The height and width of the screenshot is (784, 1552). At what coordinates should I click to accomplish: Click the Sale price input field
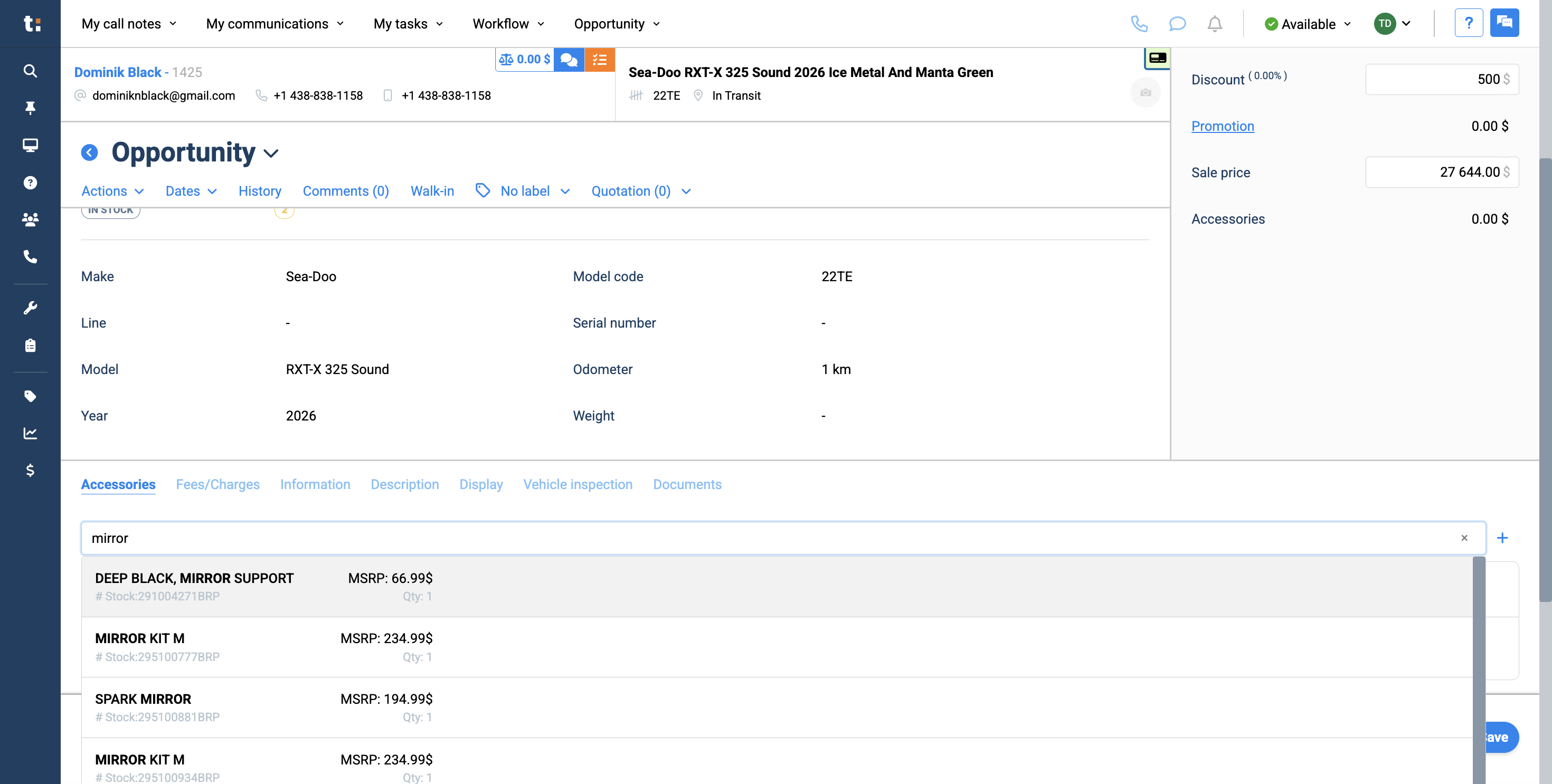click(1434, 172)
